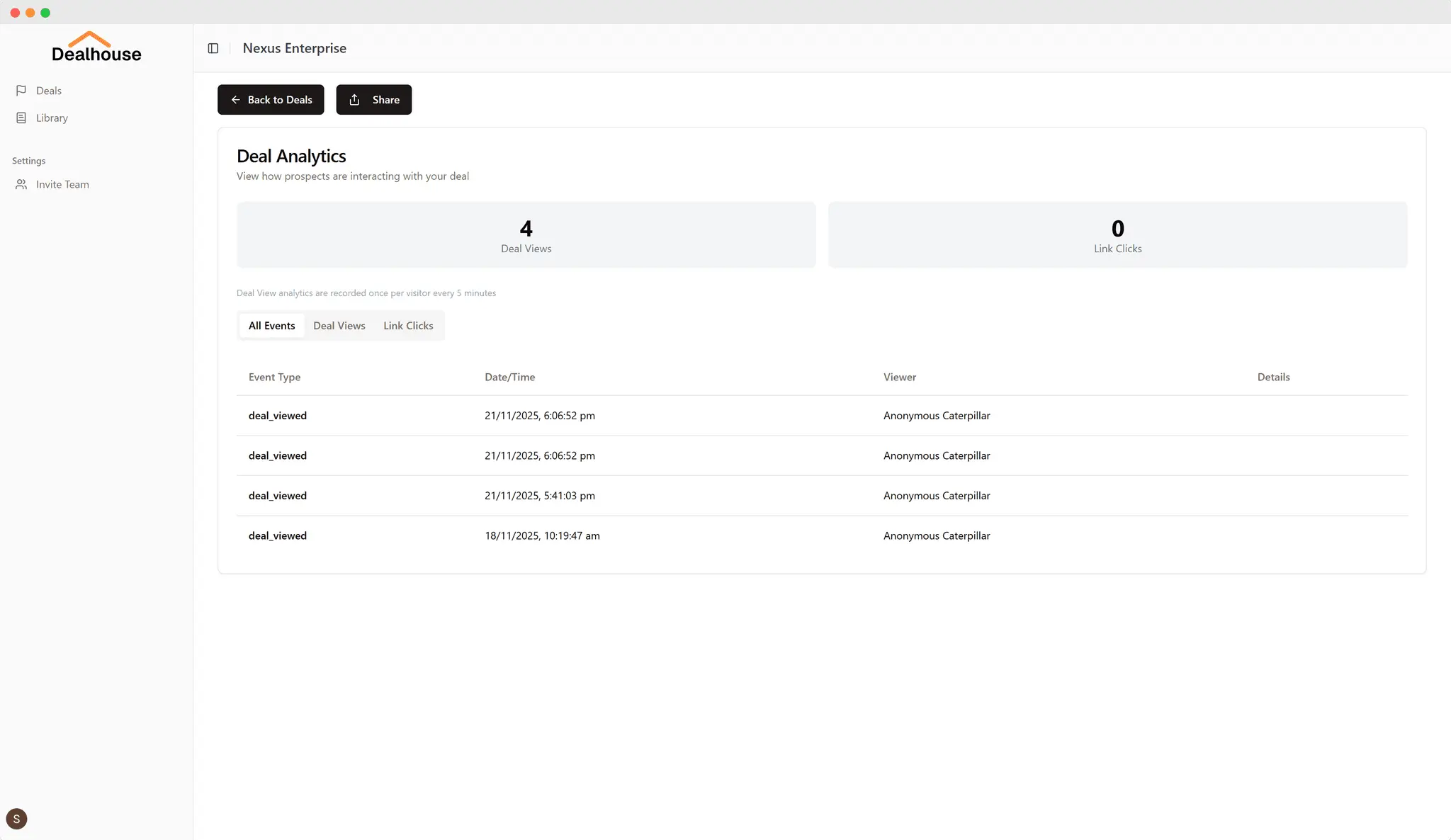Click the Event Type column header

[274, 377]
